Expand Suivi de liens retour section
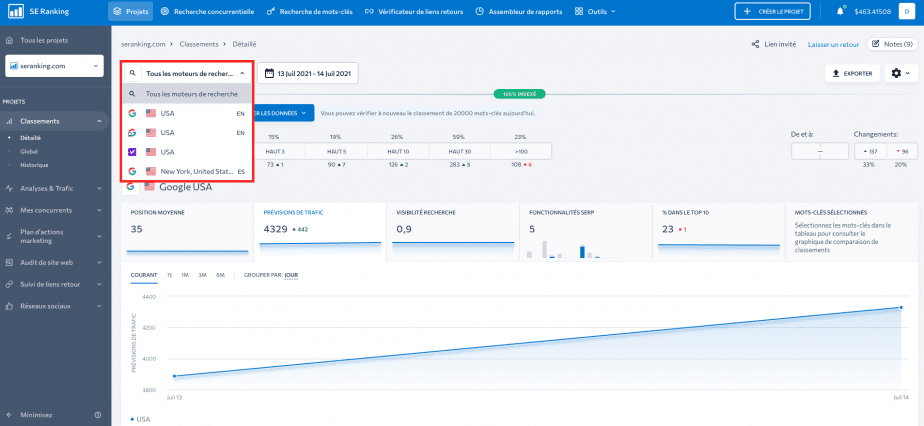924x426 pixels. click(55, 285)
